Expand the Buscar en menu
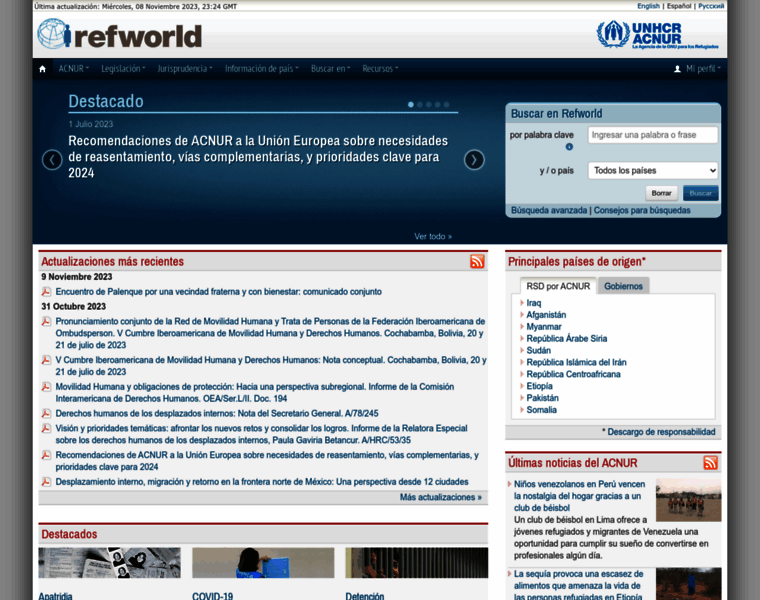The width and height of the screenshot is (760, 600). coord(331,69)
